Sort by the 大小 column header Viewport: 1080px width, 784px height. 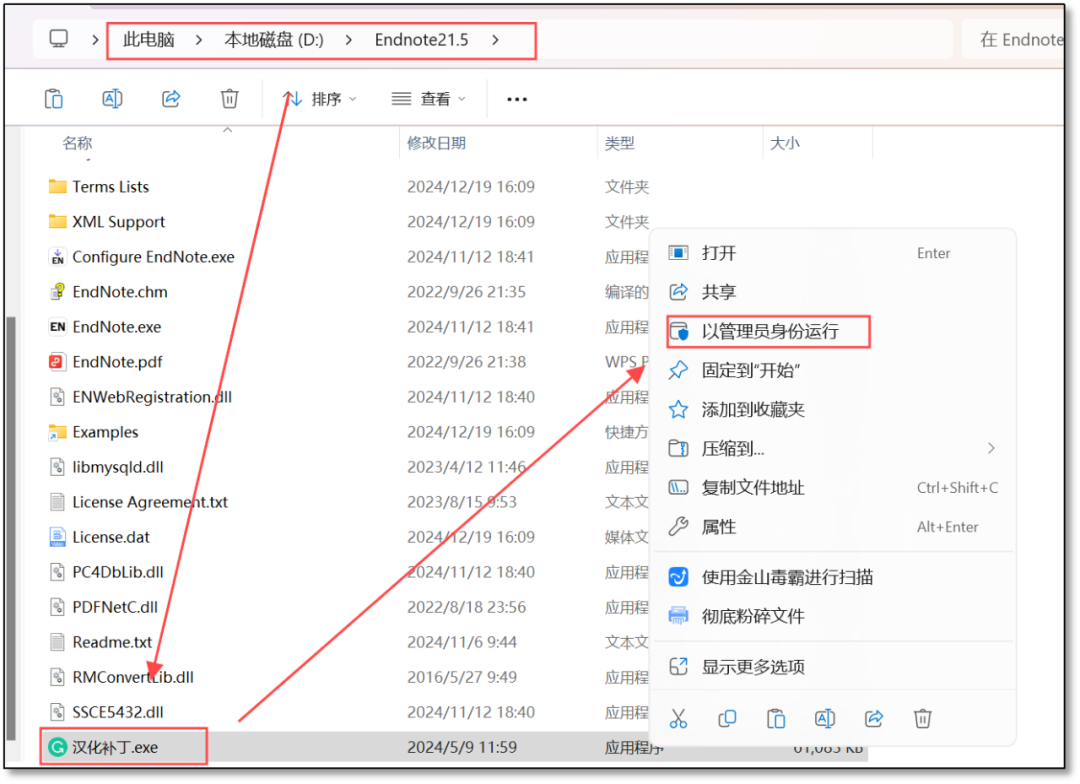[x=785, y=143]
